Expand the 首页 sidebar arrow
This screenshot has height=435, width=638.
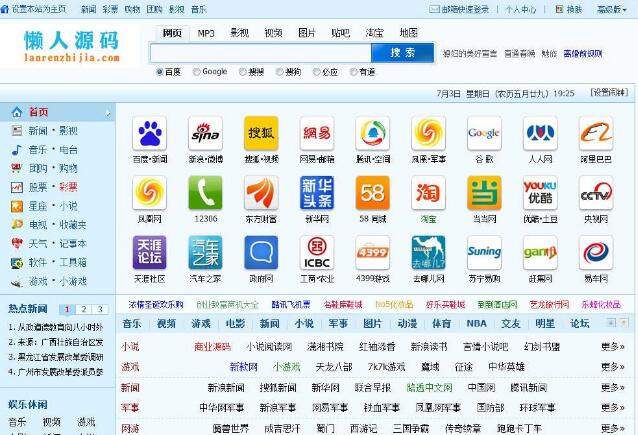pos(107,112)
